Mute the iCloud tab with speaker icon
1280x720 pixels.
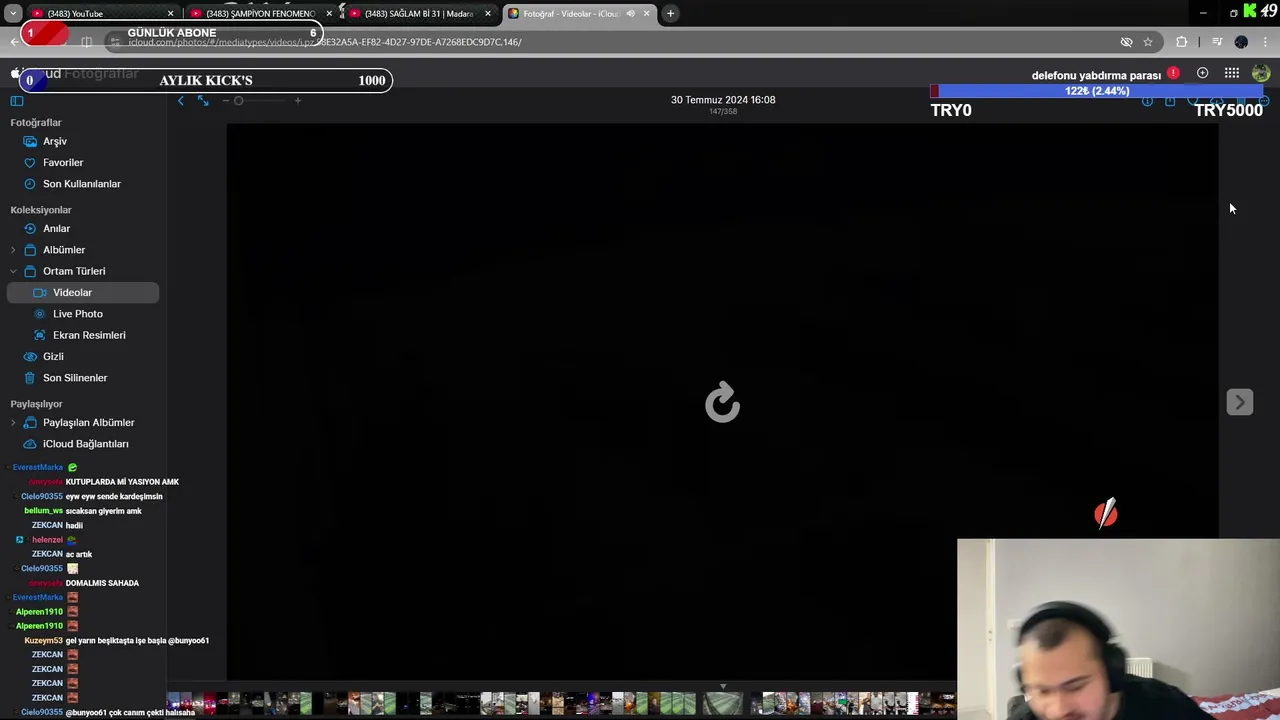point(630,13)
